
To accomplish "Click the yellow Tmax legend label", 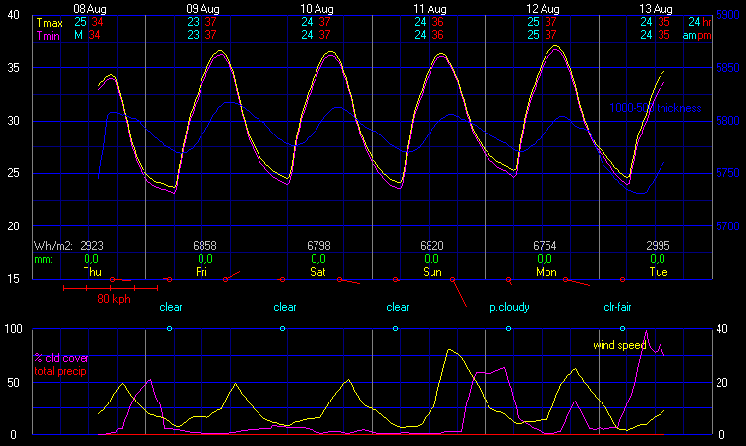I will (x=49, y=23).
